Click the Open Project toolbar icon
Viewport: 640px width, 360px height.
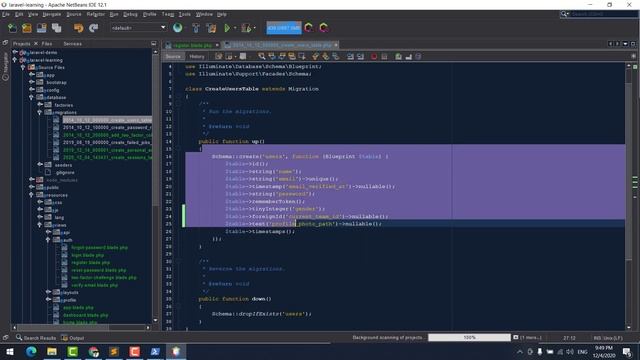click(x=42, y=28)
